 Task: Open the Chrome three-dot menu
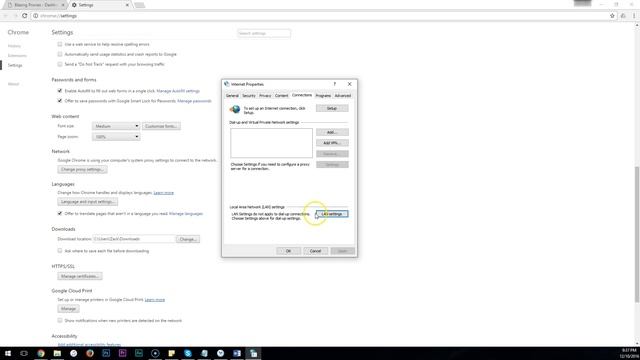tap(634, 16)
